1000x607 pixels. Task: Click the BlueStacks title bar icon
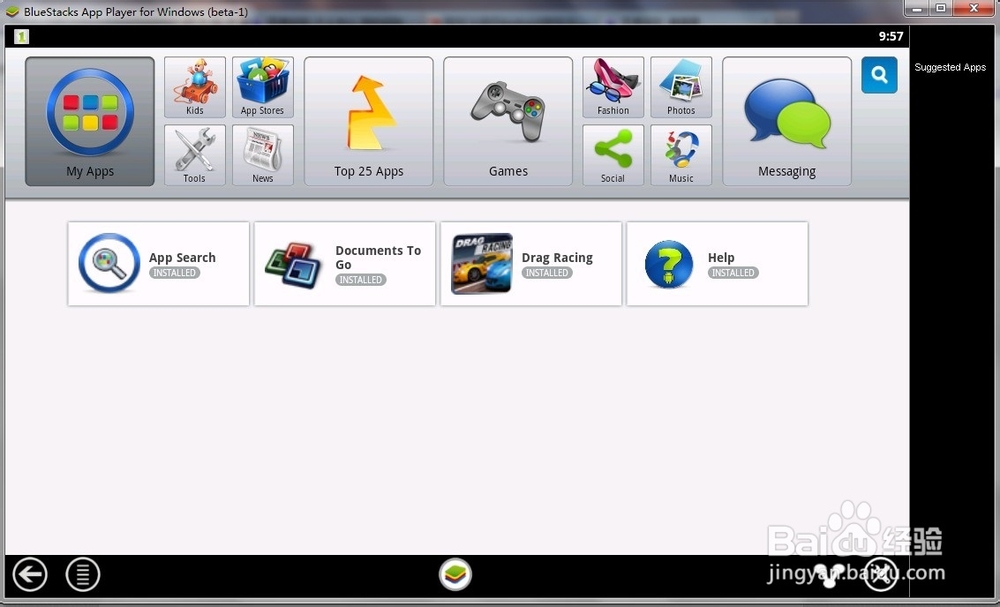click(12, 11)
